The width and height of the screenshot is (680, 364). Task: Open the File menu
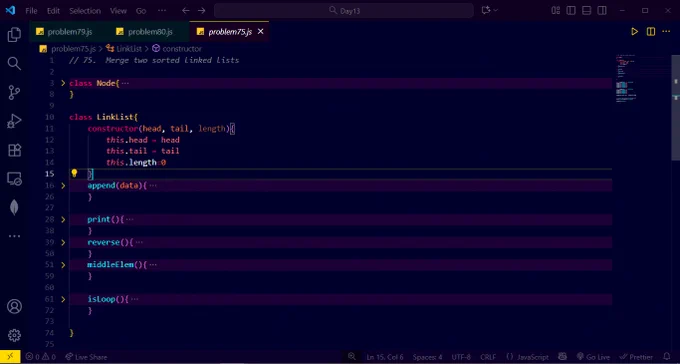coord(31,10)
